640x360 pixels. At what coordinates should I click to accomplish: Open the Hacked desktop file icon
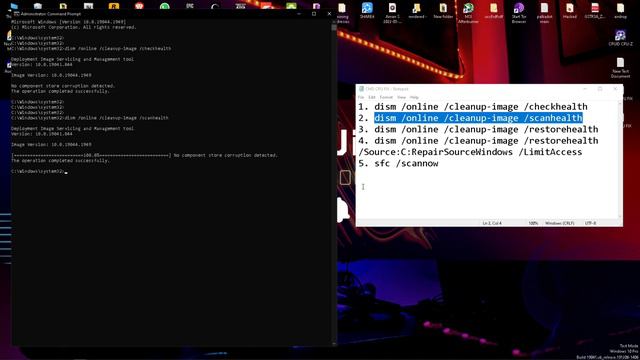tap(569, 11)
